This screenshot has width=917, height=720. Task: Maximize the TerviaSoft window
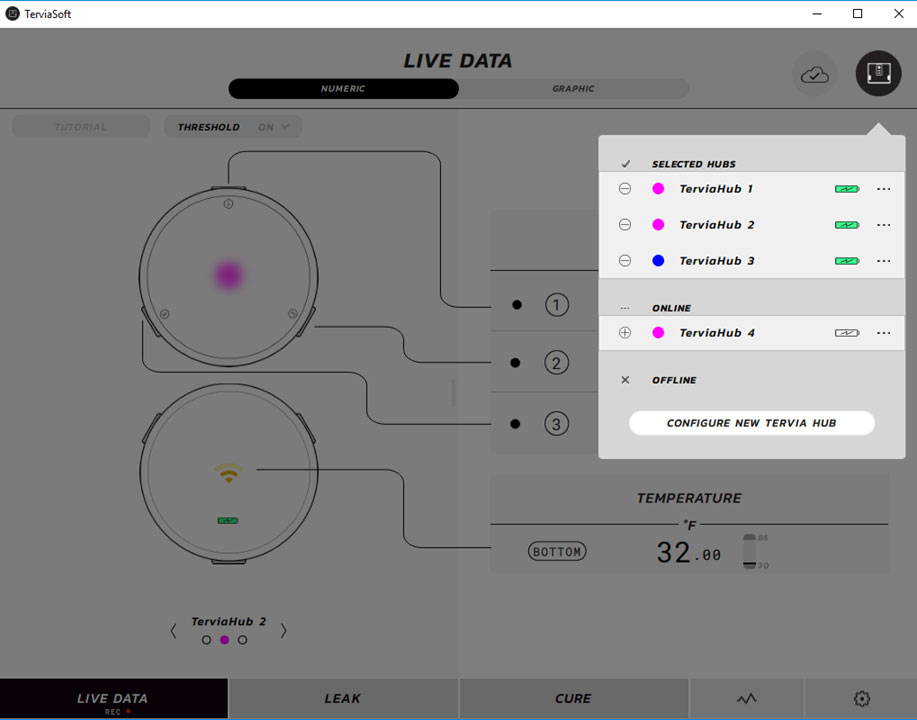(x=857, y=13)
